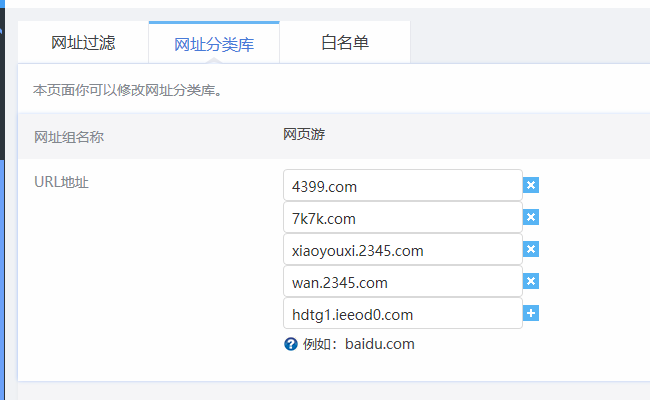Click the hdtg1.ieeod0.com URL field

403,313
